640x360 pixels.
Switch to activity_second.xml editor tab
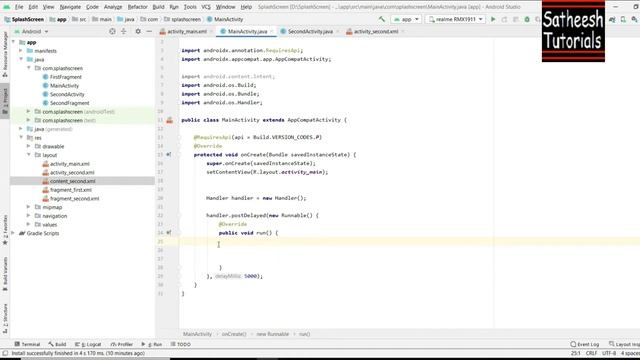coord(376,31)
